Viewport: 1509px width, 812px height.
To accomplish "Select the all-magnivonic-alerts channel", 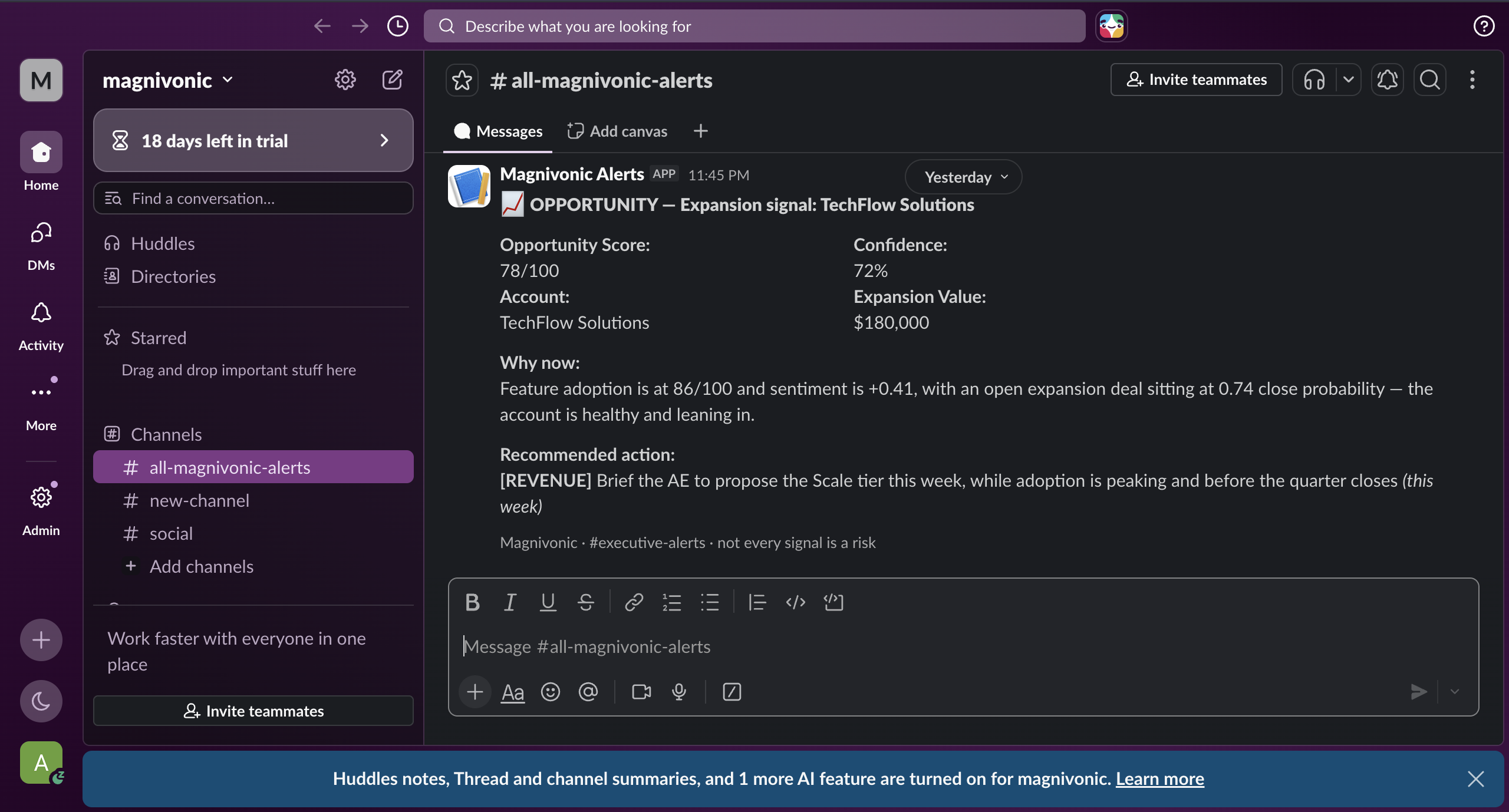I will point(253,467).
